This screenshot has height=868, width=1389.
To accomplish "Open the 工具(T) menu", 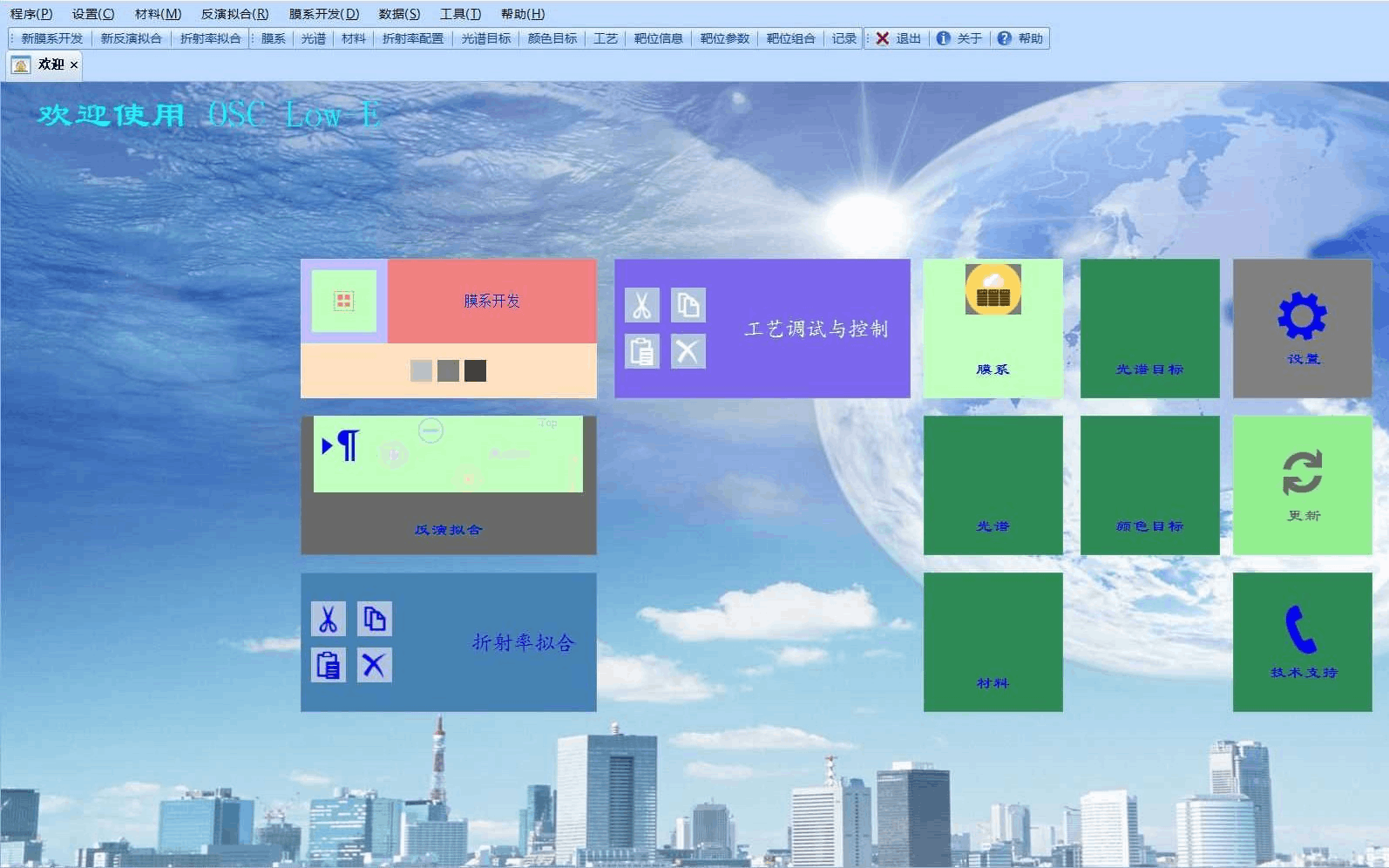I will coord(460,14).
